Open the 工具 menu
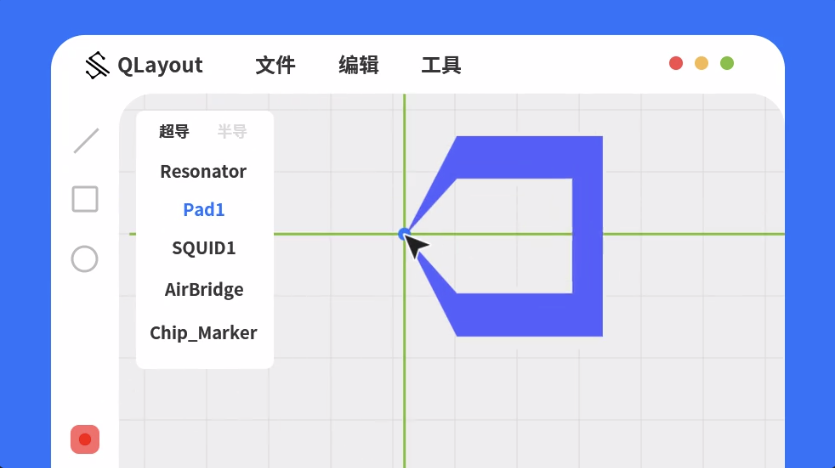This screenshot has height=468, width=835. point(441,65)
